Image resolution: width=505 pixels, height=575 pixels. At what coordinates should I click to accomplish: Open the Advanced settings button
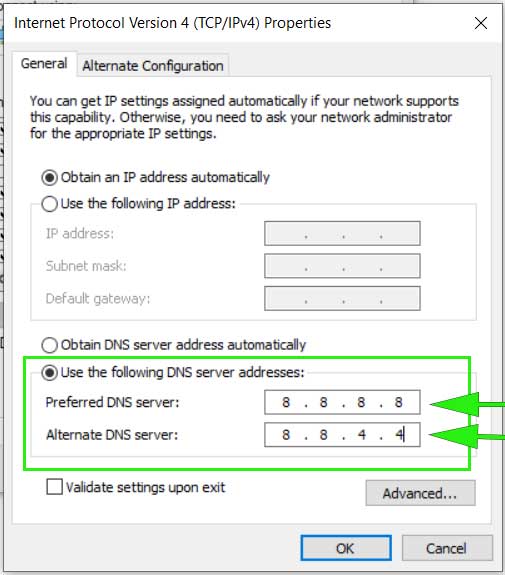click(420, 493)
